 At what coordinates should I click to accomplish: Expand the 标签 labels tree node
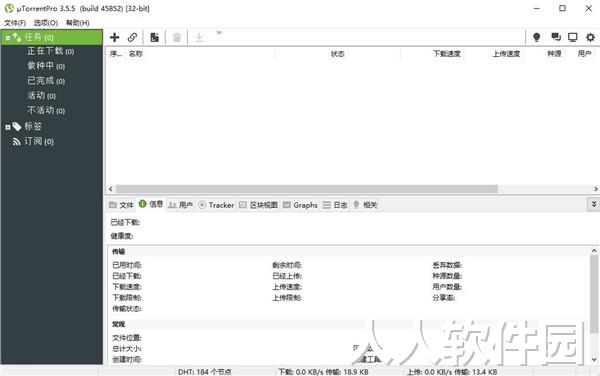click(x=8, y=127)
